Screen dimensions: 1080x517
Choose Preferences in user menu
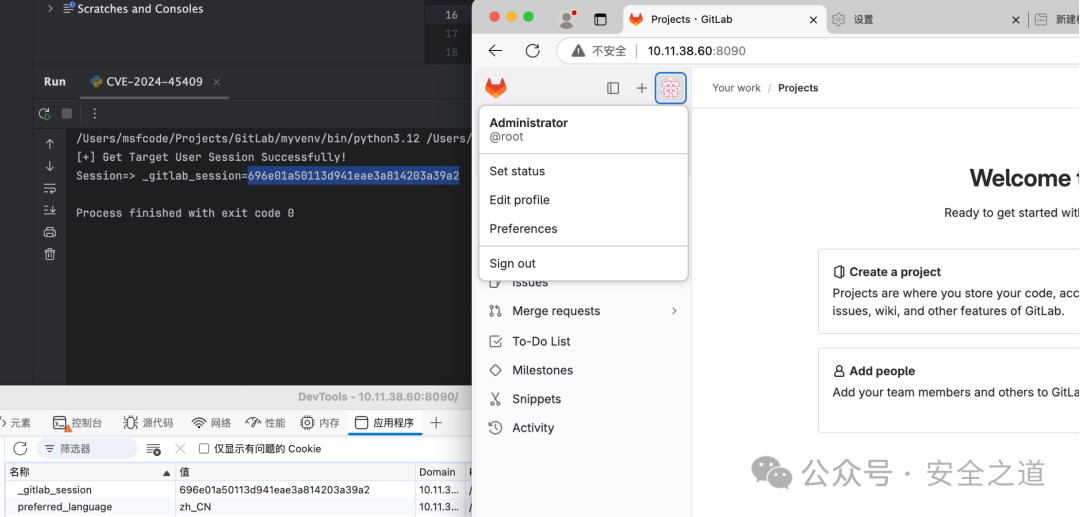tap(583, 229)
